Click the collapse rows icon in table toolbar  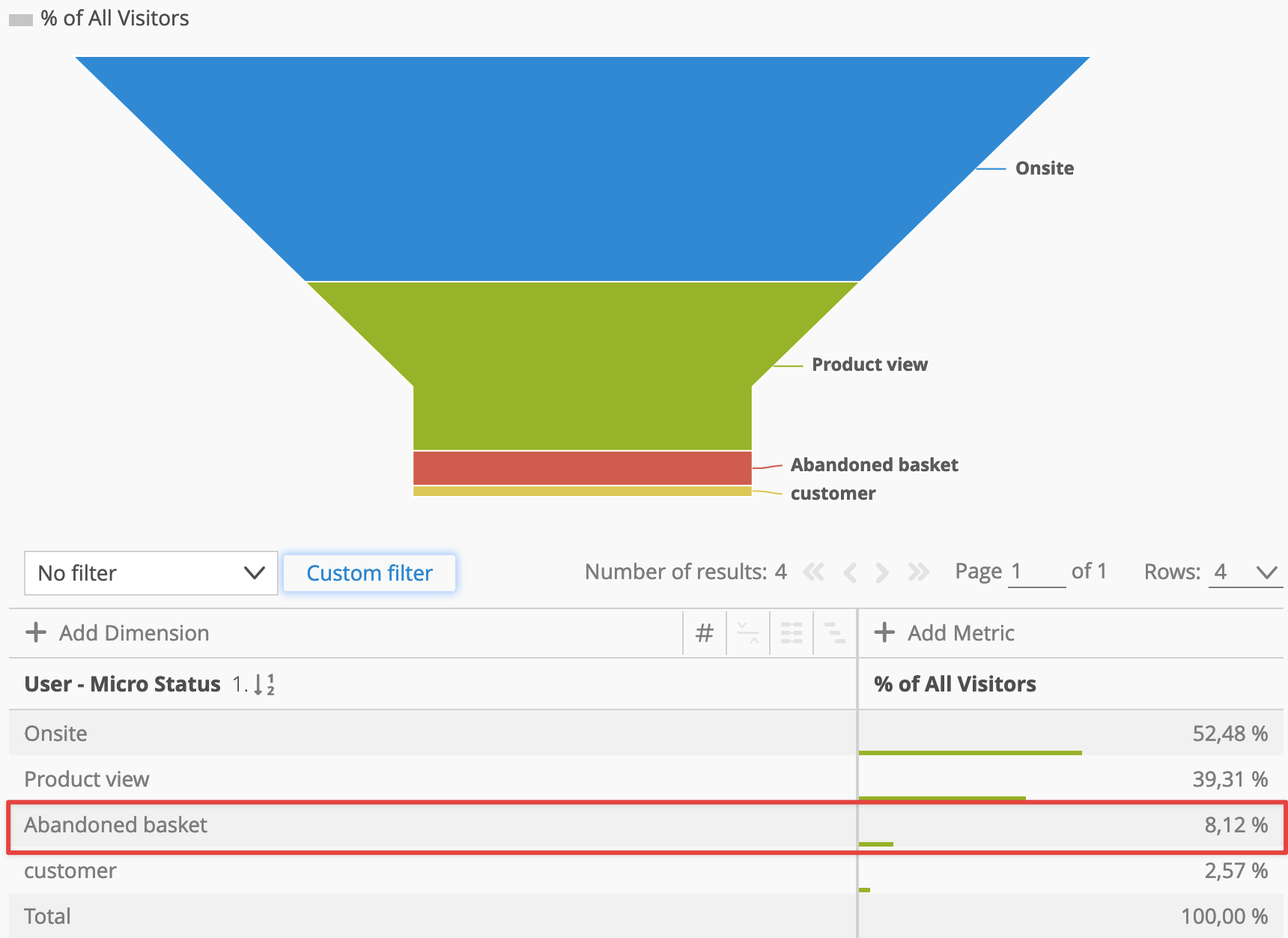(x=748, y=634)
